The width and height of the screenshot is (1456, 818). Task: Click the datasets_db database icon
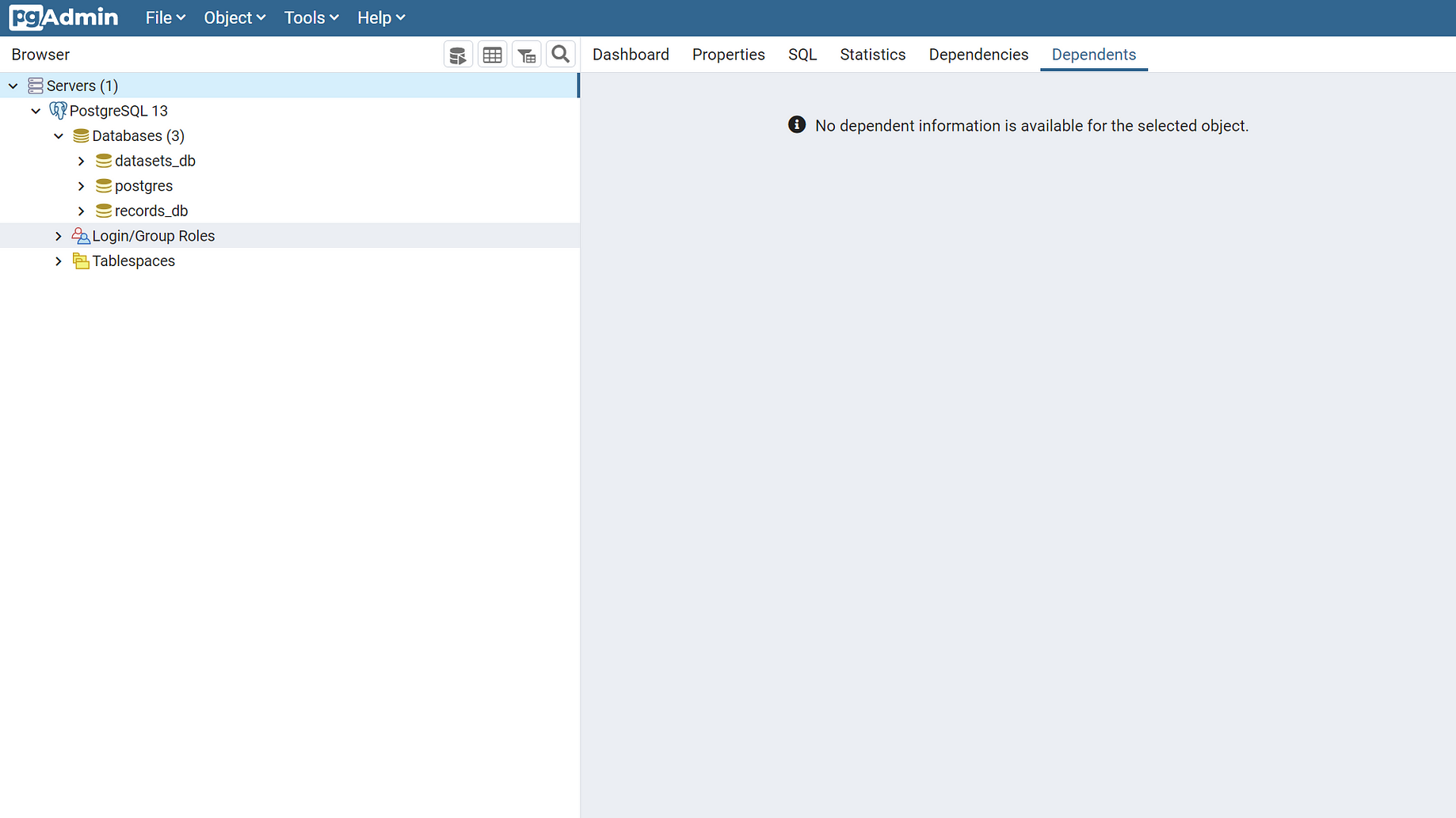[104, 161]
